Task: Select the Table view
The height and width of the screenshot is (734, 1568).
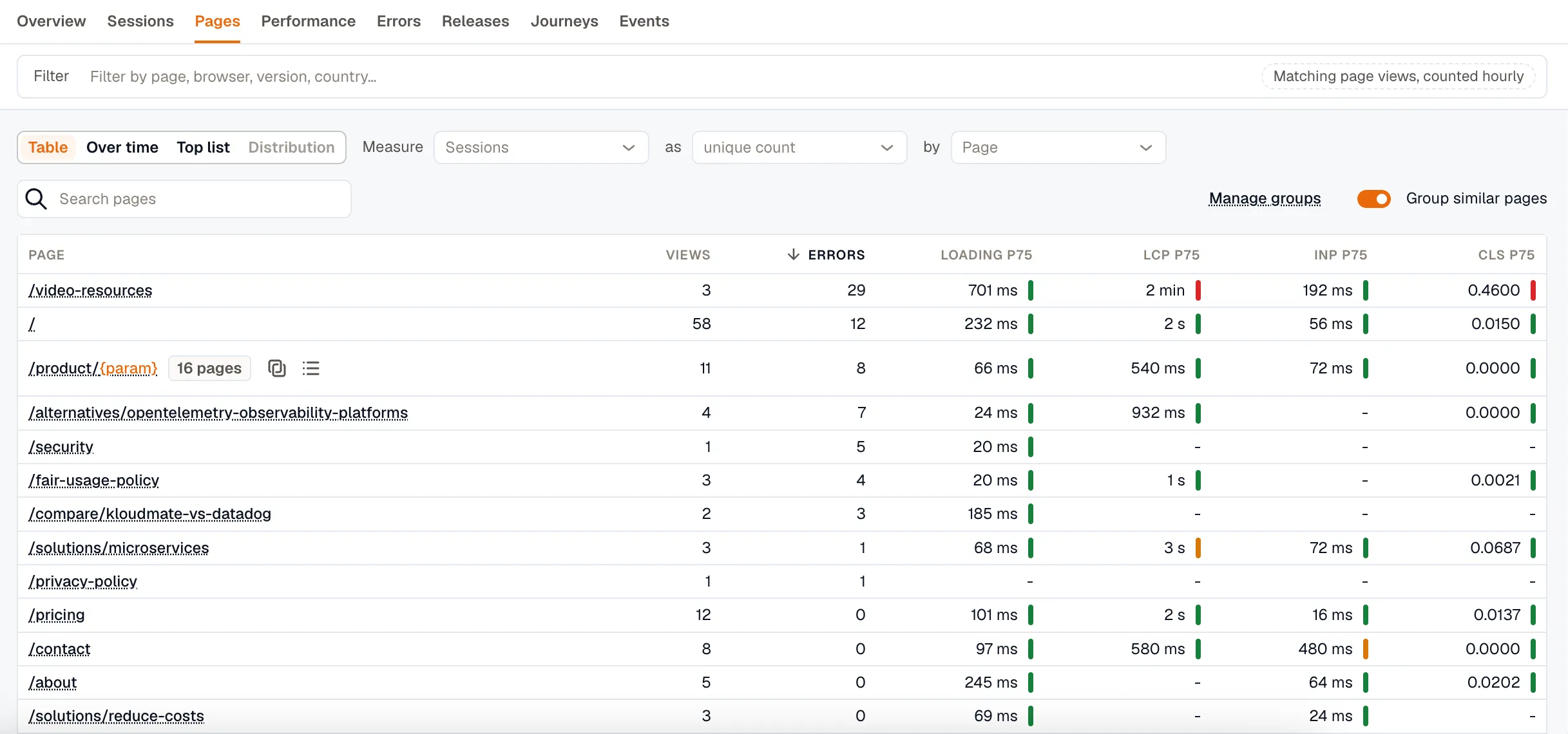Action: point(48,147)
